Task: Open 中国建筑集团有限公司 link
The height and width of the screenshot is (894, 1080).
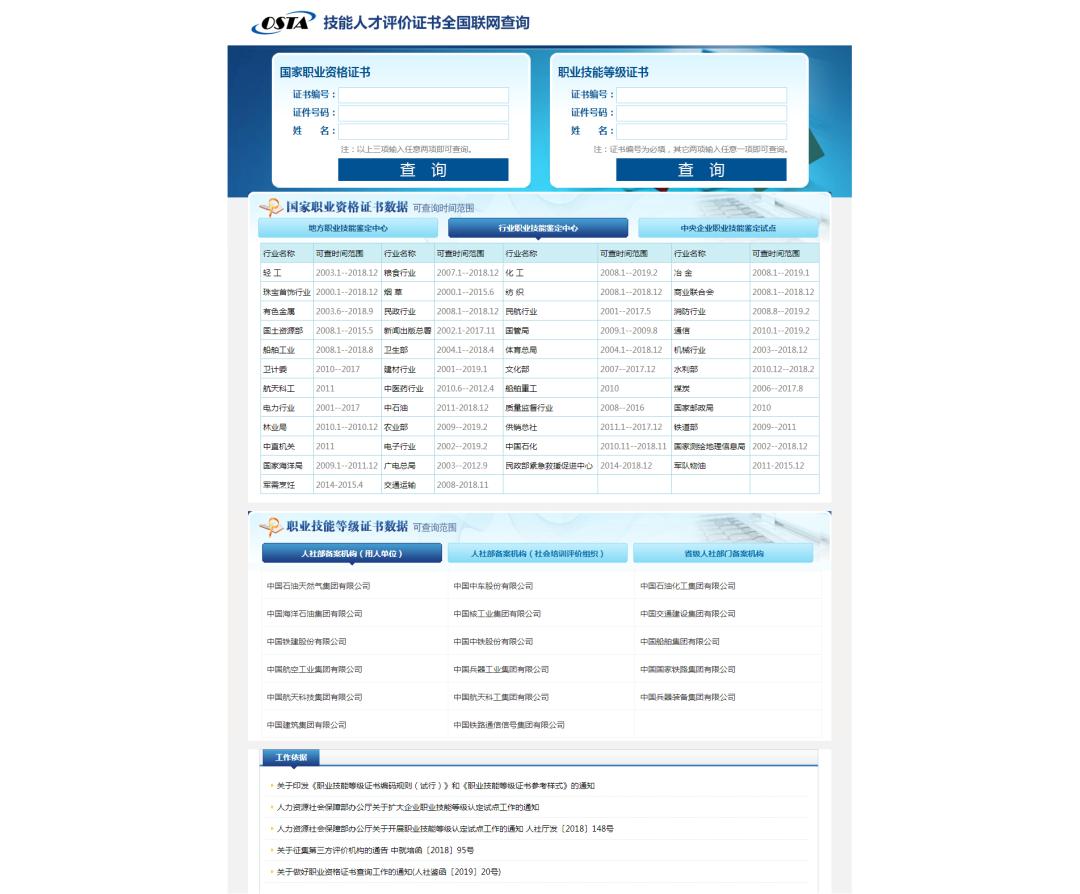Action: 307,725
